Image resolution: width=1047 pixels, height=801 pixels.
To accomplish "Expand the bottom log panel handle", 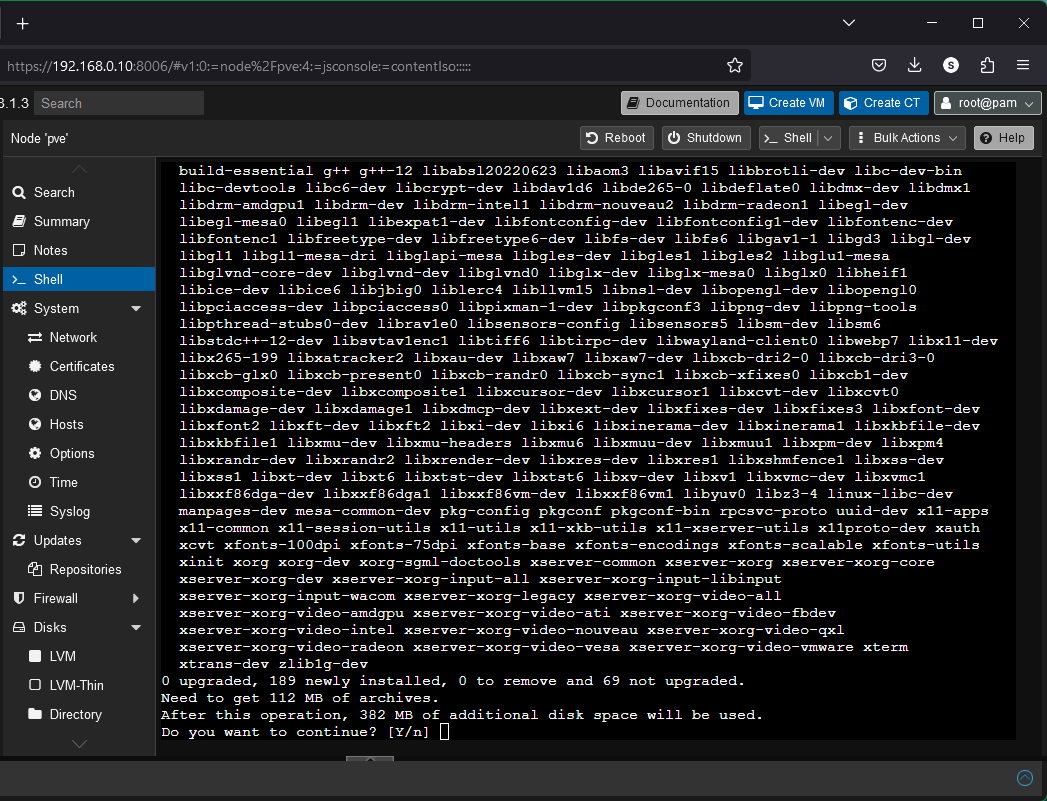I will 370,759.
